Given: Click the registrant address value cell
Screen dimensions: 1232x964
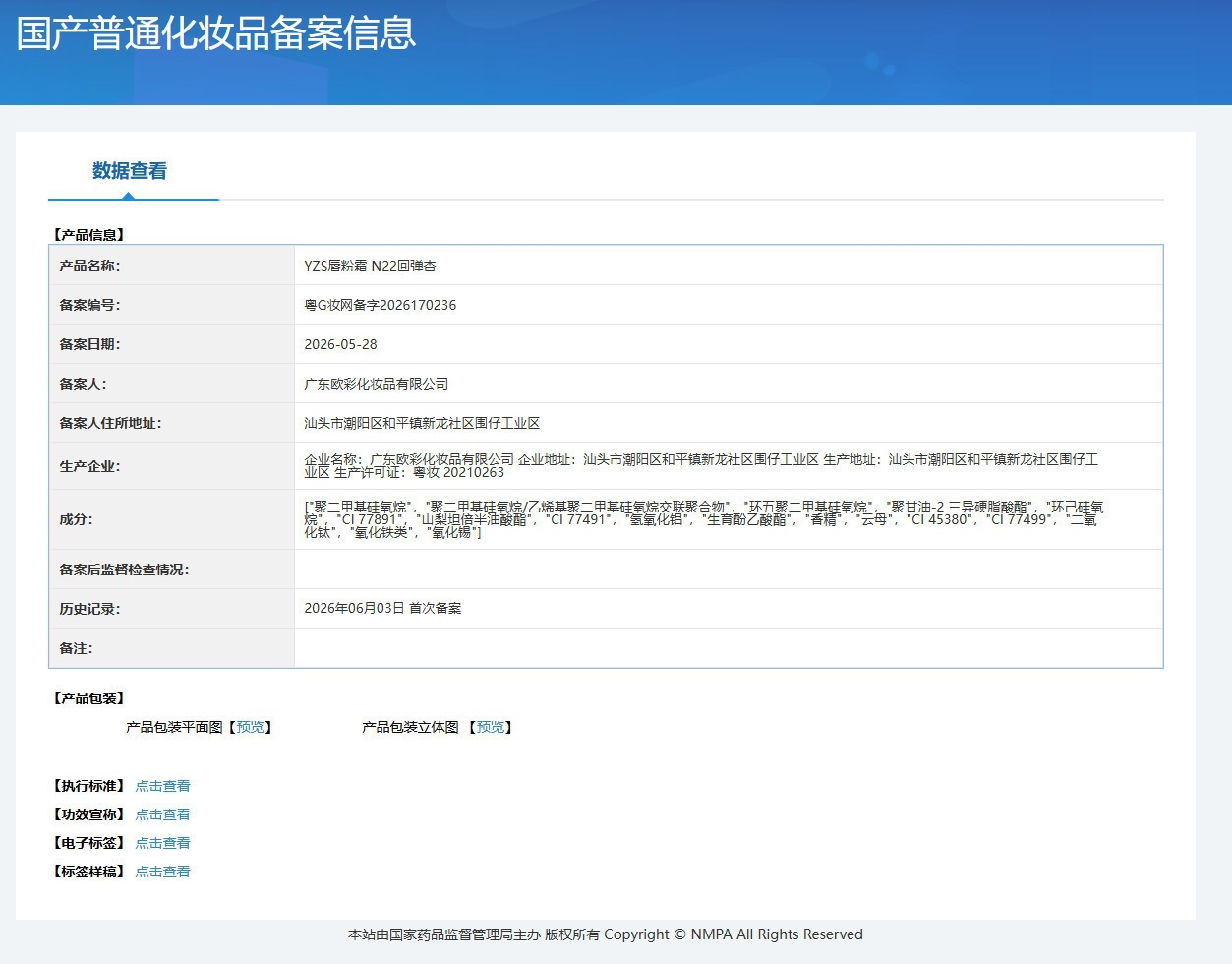Looking at the screenshot, I should tap(728, 423).
